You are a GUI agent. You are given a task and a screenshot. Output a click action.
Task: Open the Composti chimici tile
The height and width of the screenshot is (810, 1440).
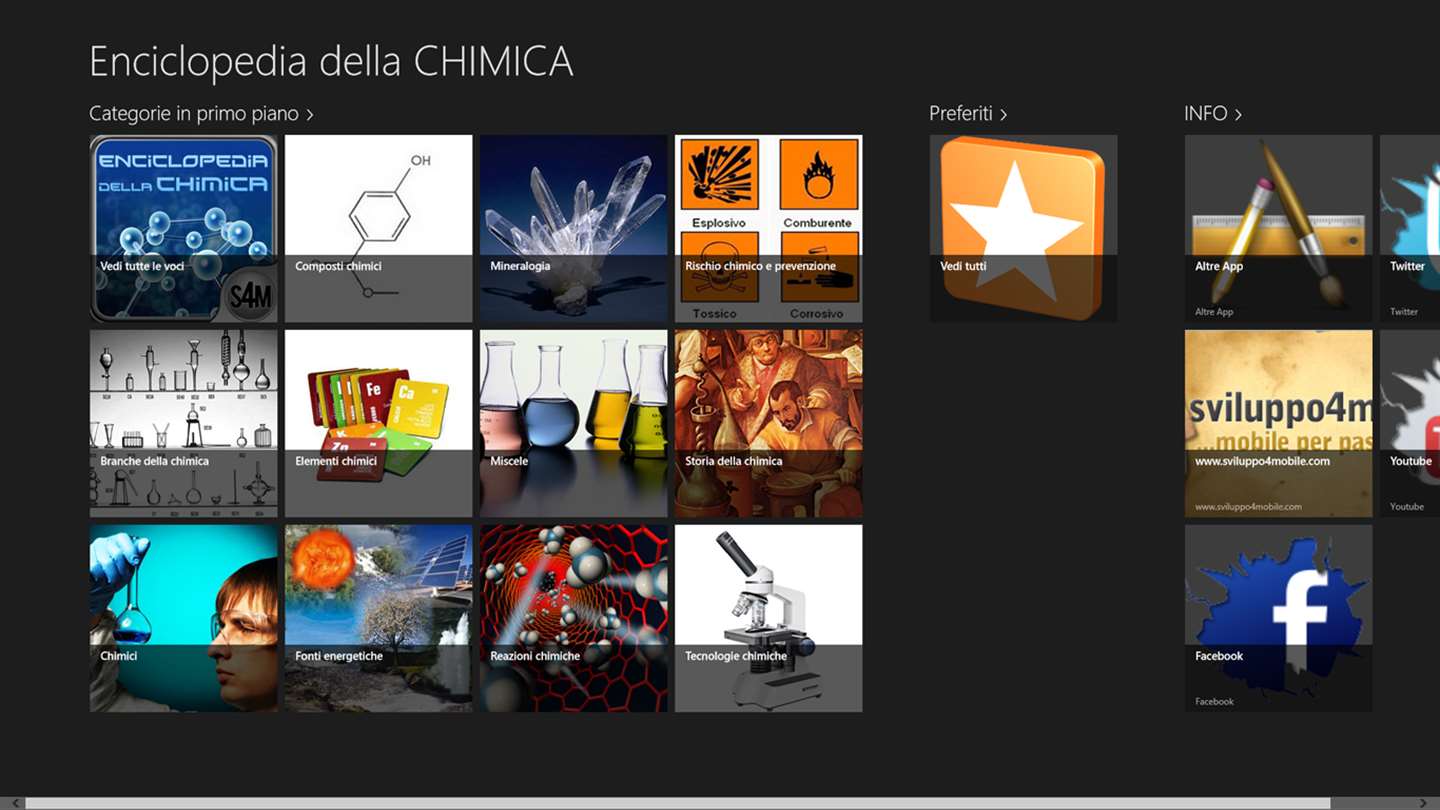coord(378,228)
